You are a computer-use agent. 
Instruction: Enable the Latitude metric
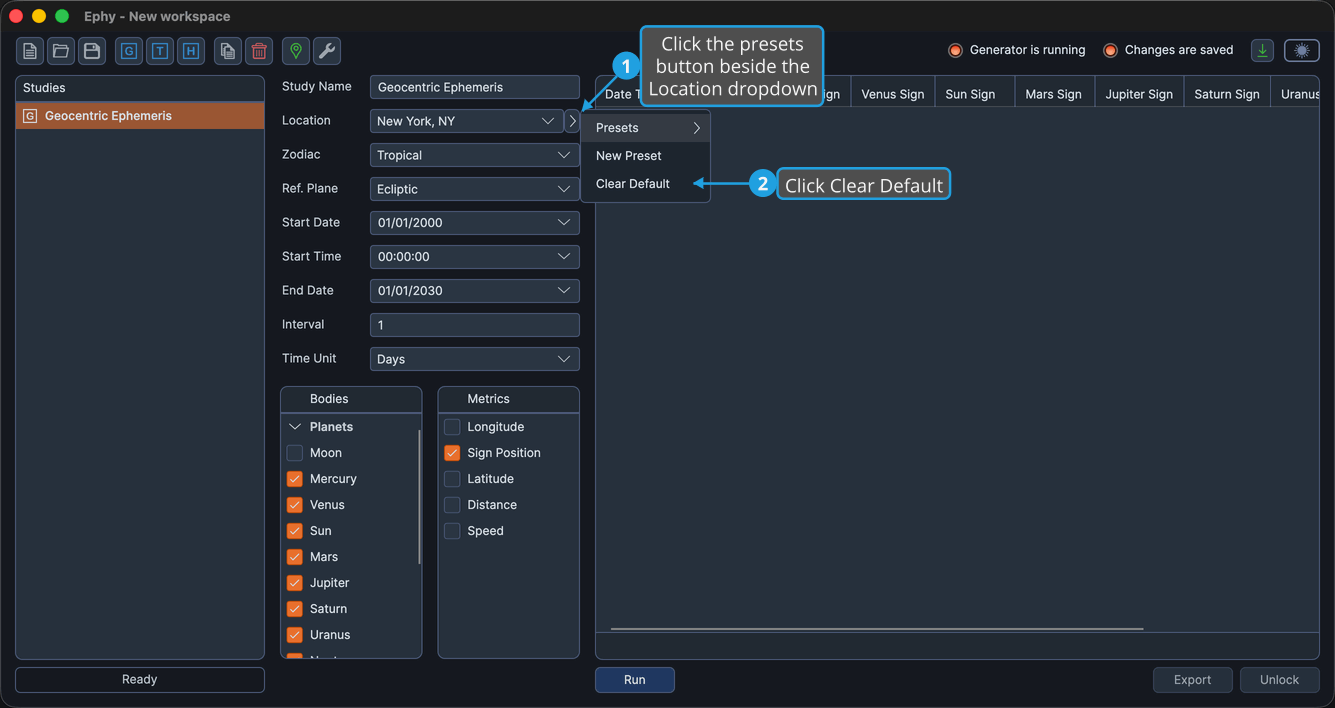coord(452,479)
